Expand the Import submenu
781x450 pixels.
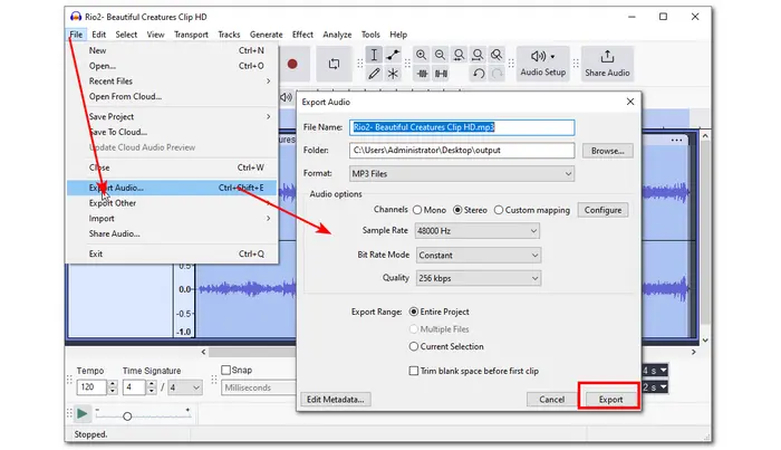tap(171, 218)
